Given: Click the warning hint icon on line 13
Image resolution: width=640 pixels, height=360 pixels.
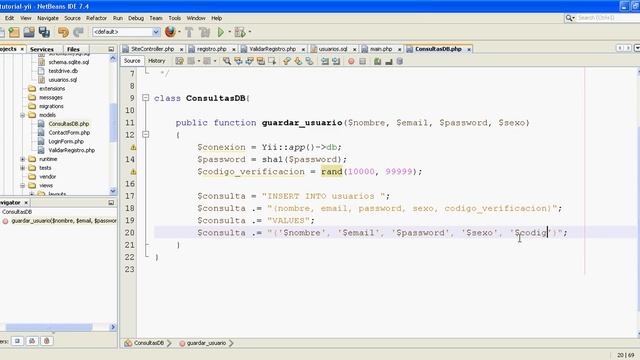Looking at the screenshot, I should [133, 147].
